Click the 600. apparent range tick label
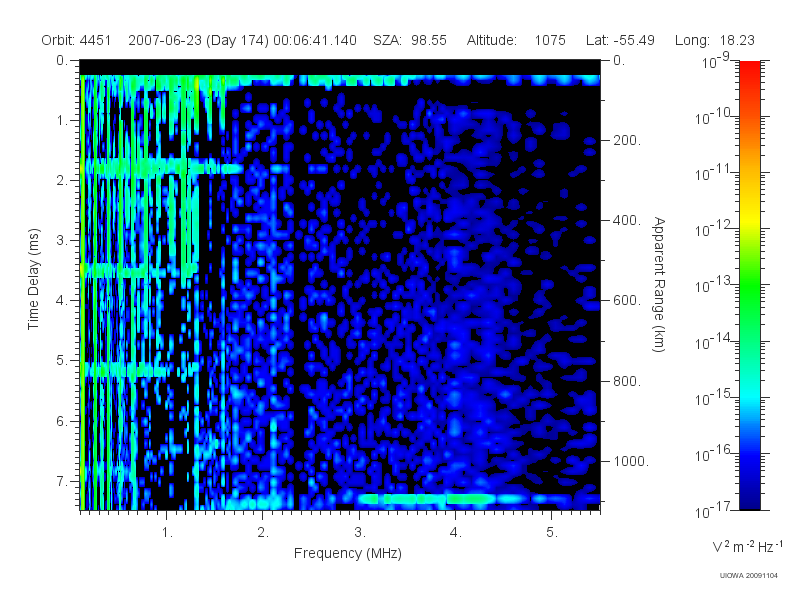Image resolution: width=800 pixels, height=600 pixels. [627, 301]
